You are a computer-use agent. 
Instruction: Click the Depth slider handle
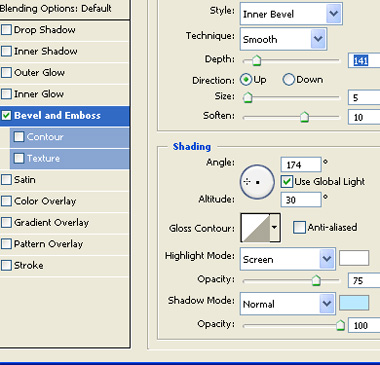point(256,60)
